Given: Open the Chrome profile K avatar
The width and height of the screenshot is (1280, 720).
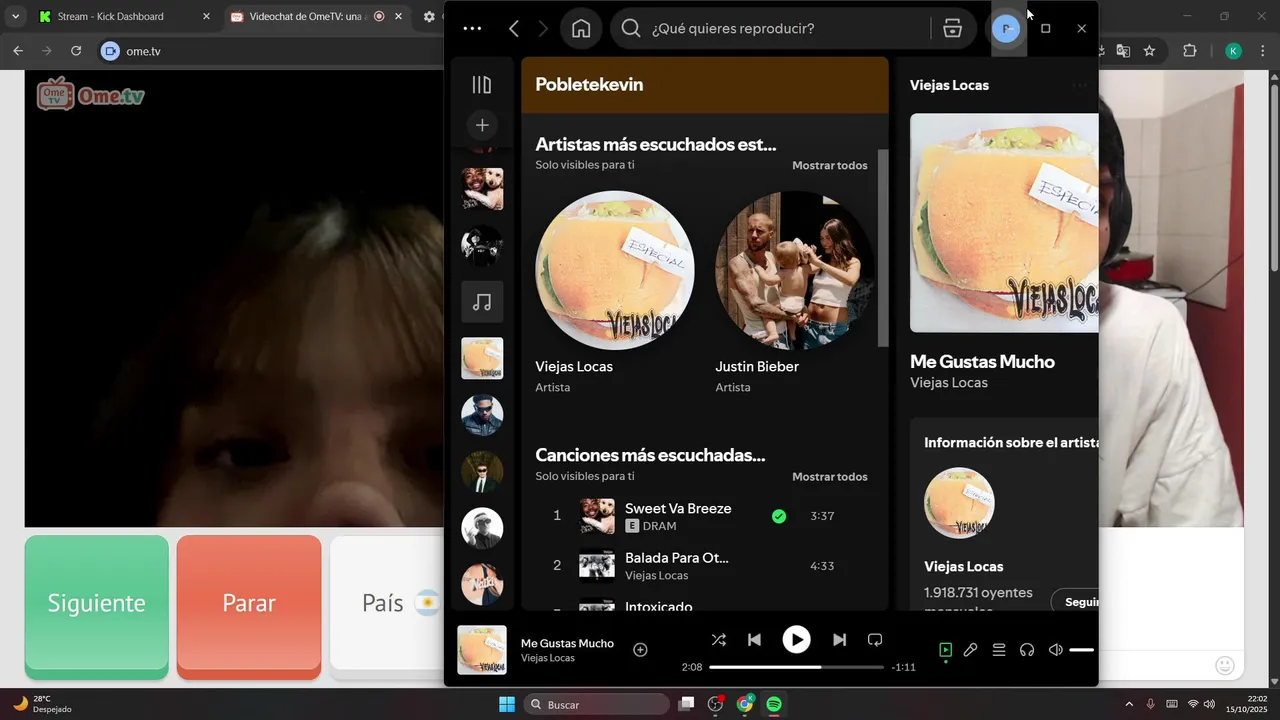Looking at the screenshot, I should coord(1234,51).
